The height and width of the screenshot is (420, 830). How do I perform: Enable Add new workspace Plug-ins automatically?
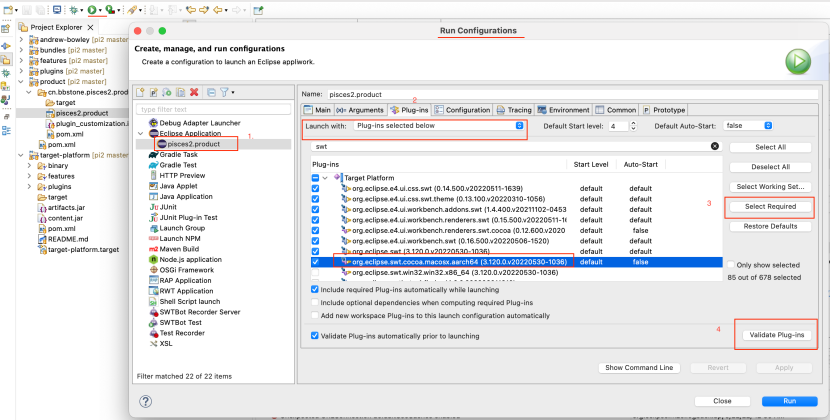point(315,315)
